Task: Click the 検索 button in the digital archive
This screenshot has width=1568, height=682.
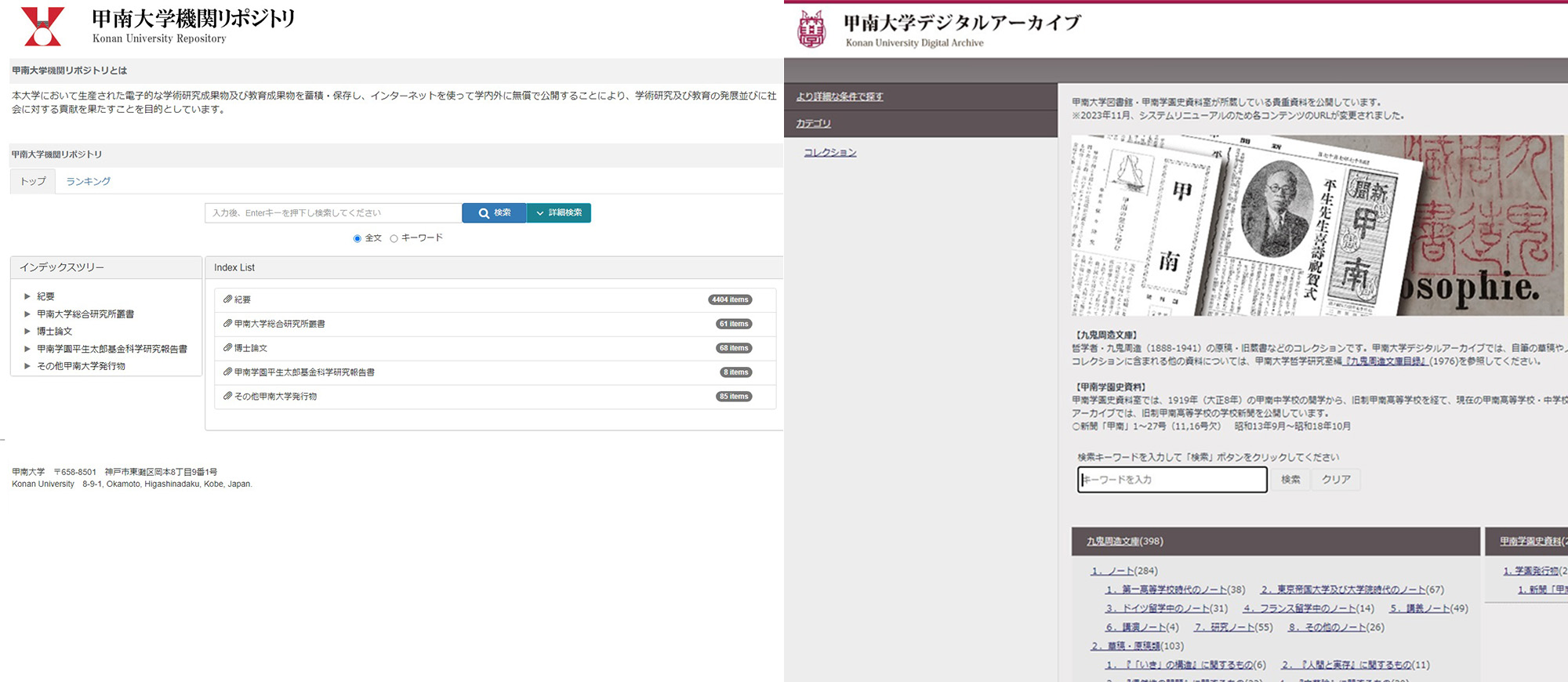Action: (x=1290, y=479)
